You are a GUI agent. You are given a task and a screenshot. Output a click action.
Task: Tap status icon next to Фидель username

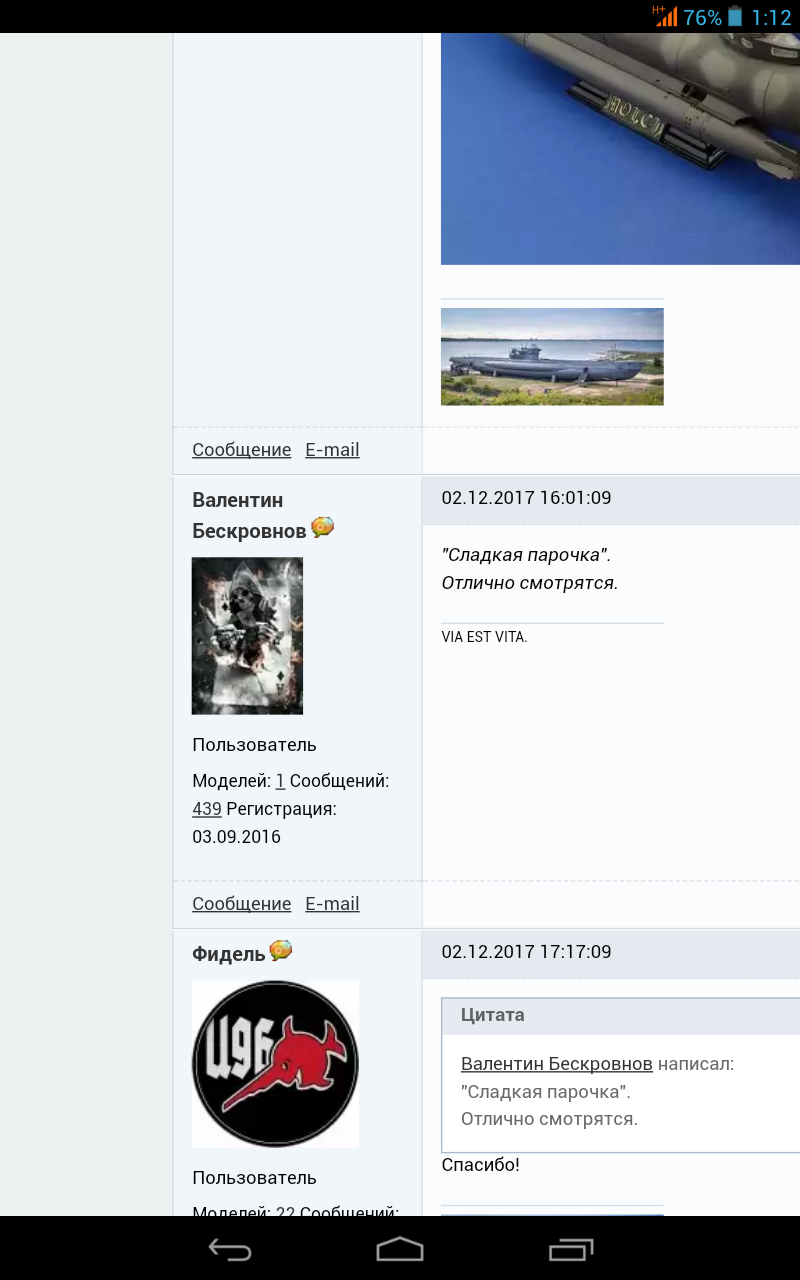(x=281, y=950)
